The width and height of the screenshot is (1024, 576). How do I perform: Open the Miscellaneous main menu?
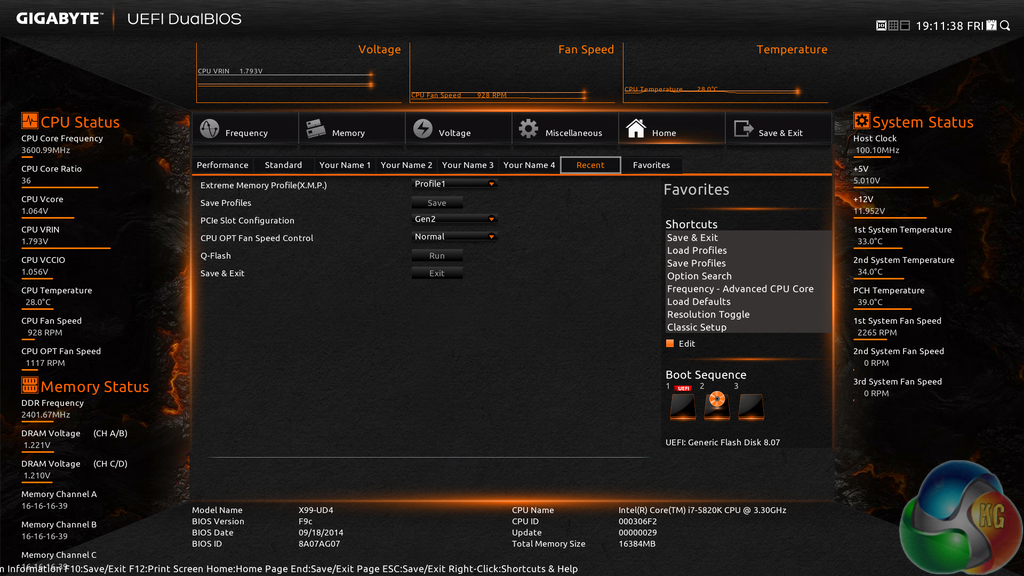(565, 129)
